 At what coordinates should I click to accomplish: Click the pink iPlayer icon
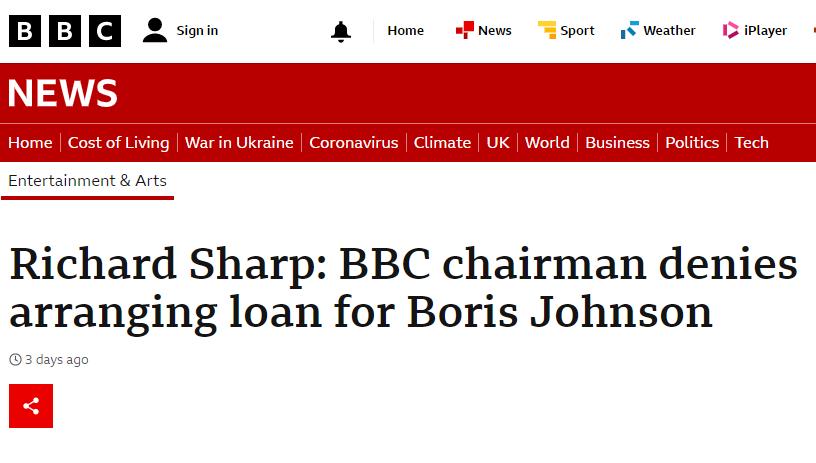(731, 30)
